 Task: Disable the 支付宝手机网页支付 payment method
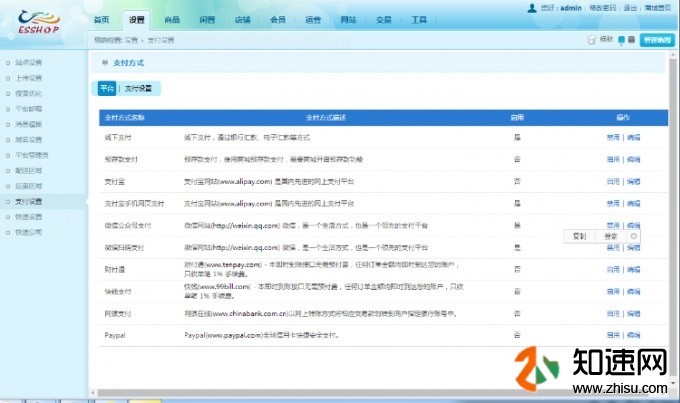(613, 203)
